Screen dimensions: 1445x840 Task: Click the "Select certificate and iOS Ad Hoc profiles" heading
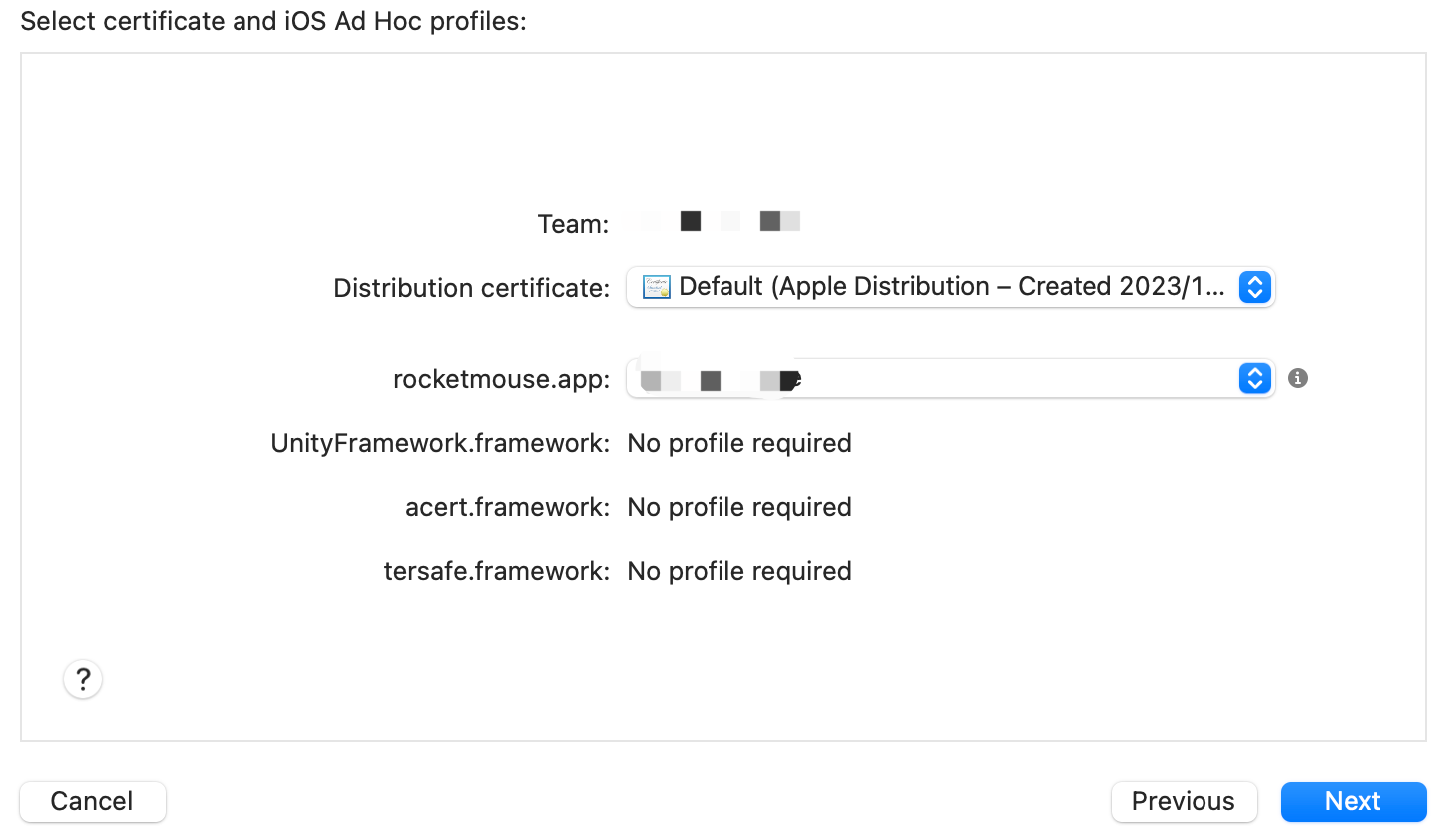(x=272, y=21)
